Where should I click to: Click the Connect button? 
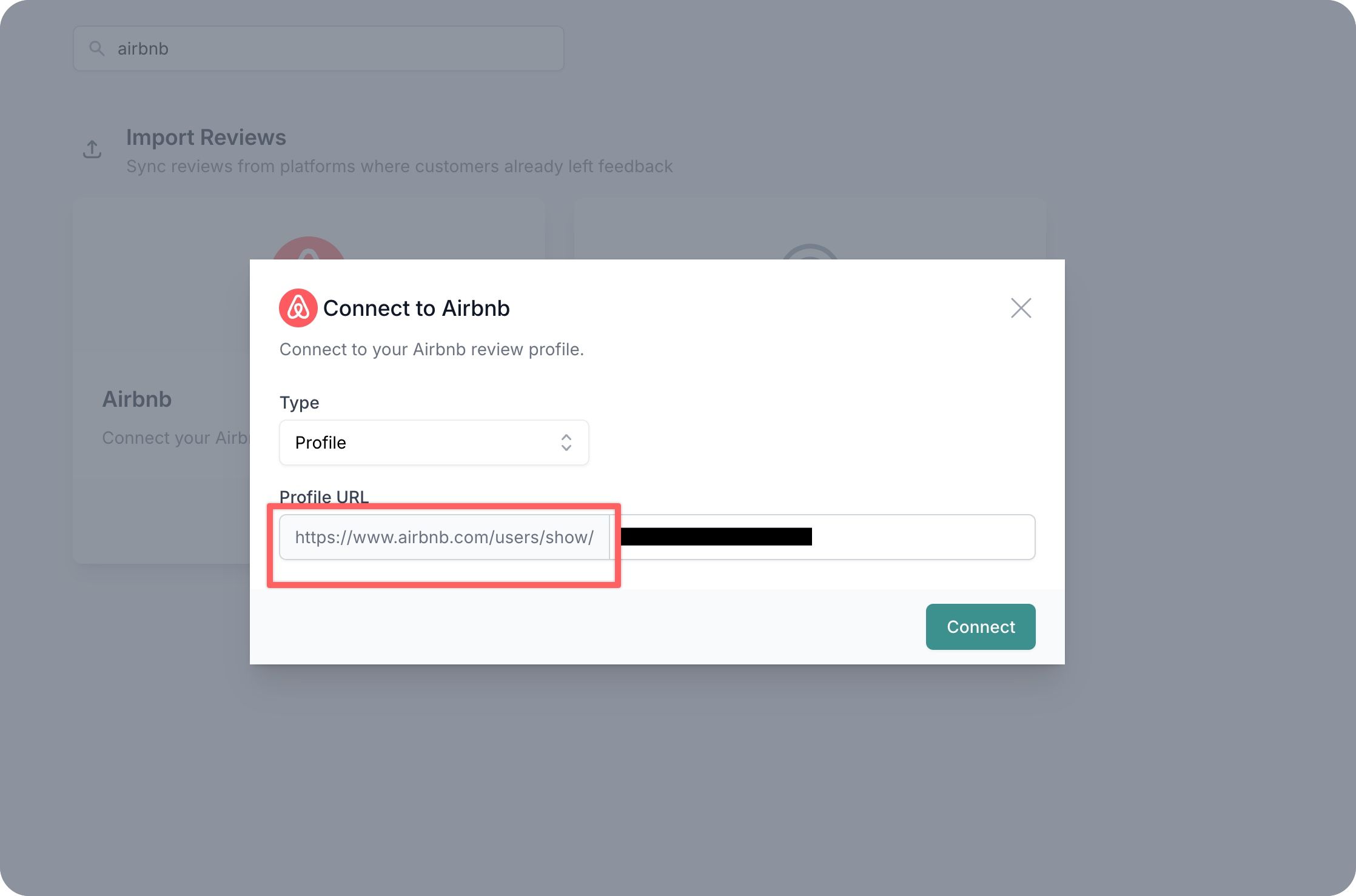981,627
